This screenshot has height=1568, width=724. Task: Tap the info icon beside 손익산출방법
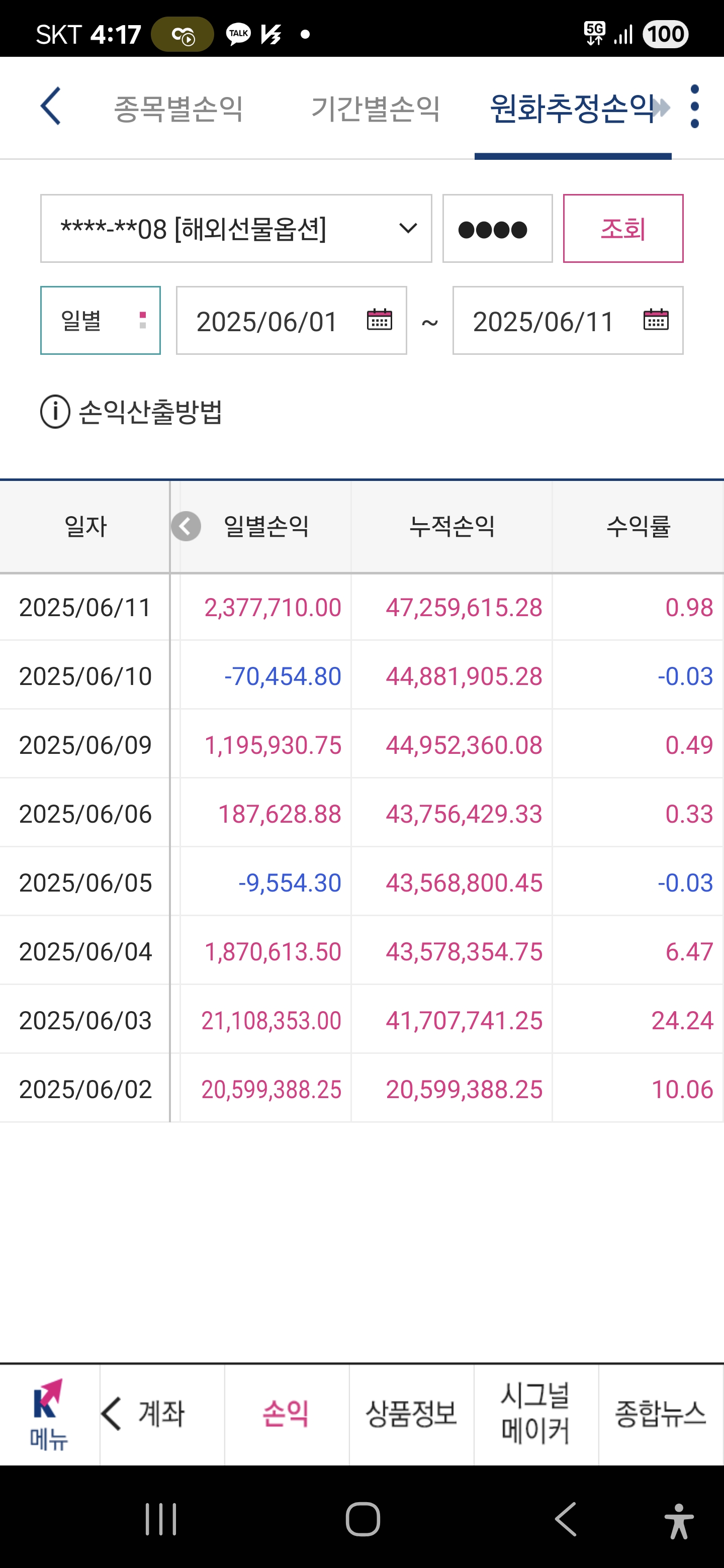pyautogui.click(x=55, y=412)
